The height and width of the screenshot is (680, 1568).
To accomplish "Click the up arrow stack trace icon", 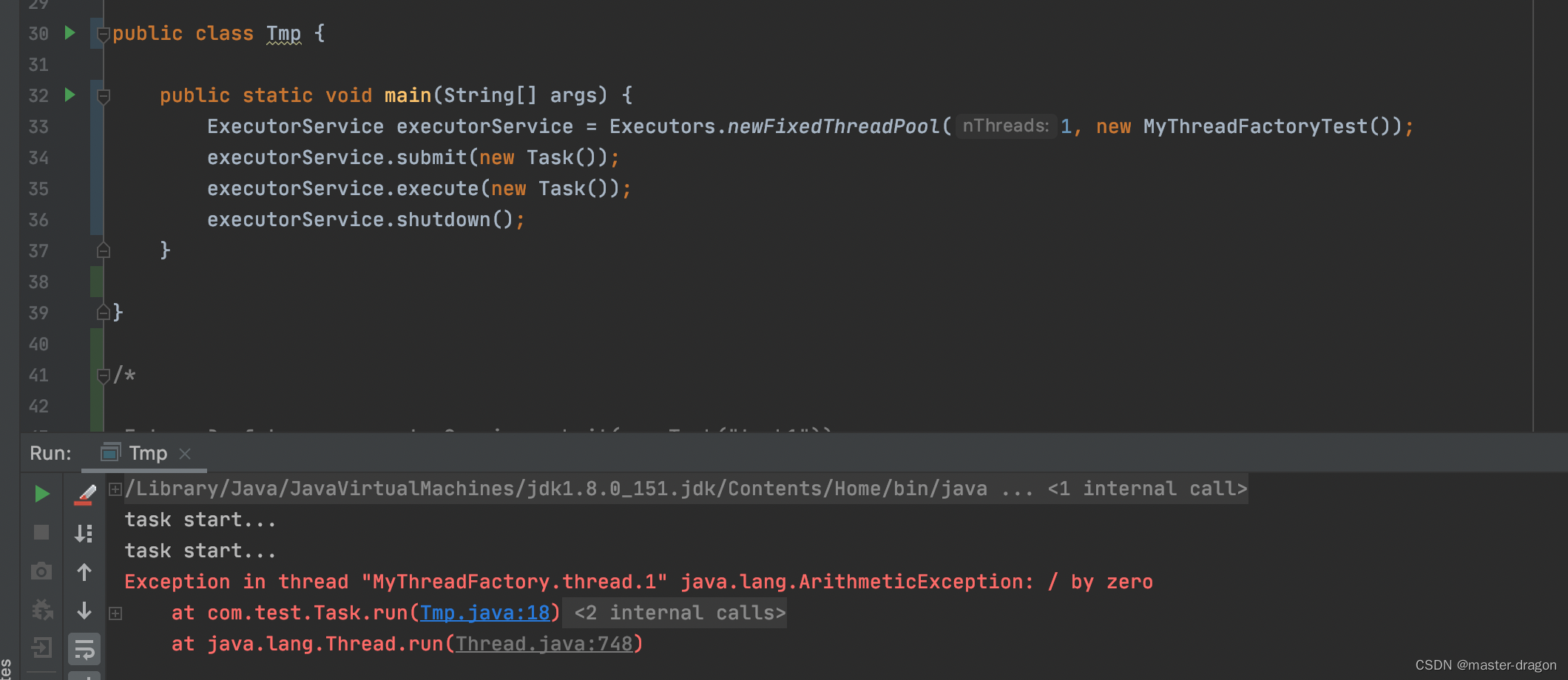I will tap(84, 572).
